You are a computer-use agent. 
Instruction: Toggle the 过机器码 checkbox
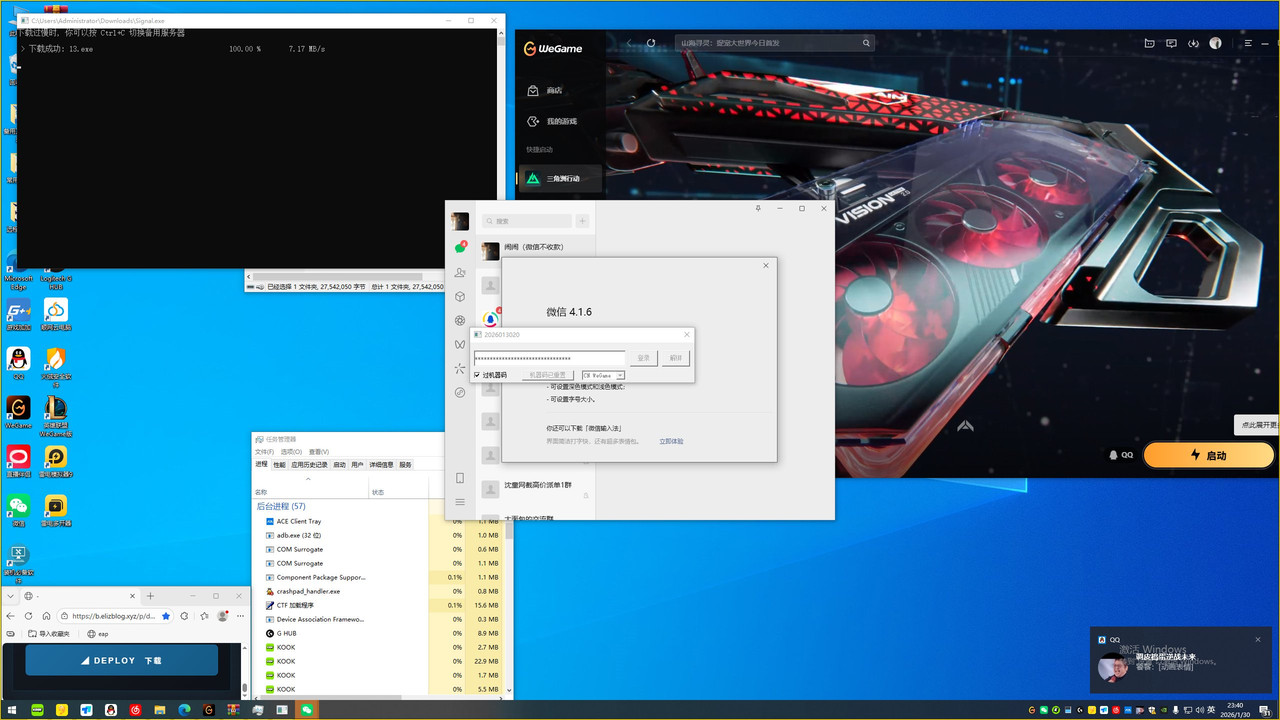pyautogui.click(x=477, y=375)
